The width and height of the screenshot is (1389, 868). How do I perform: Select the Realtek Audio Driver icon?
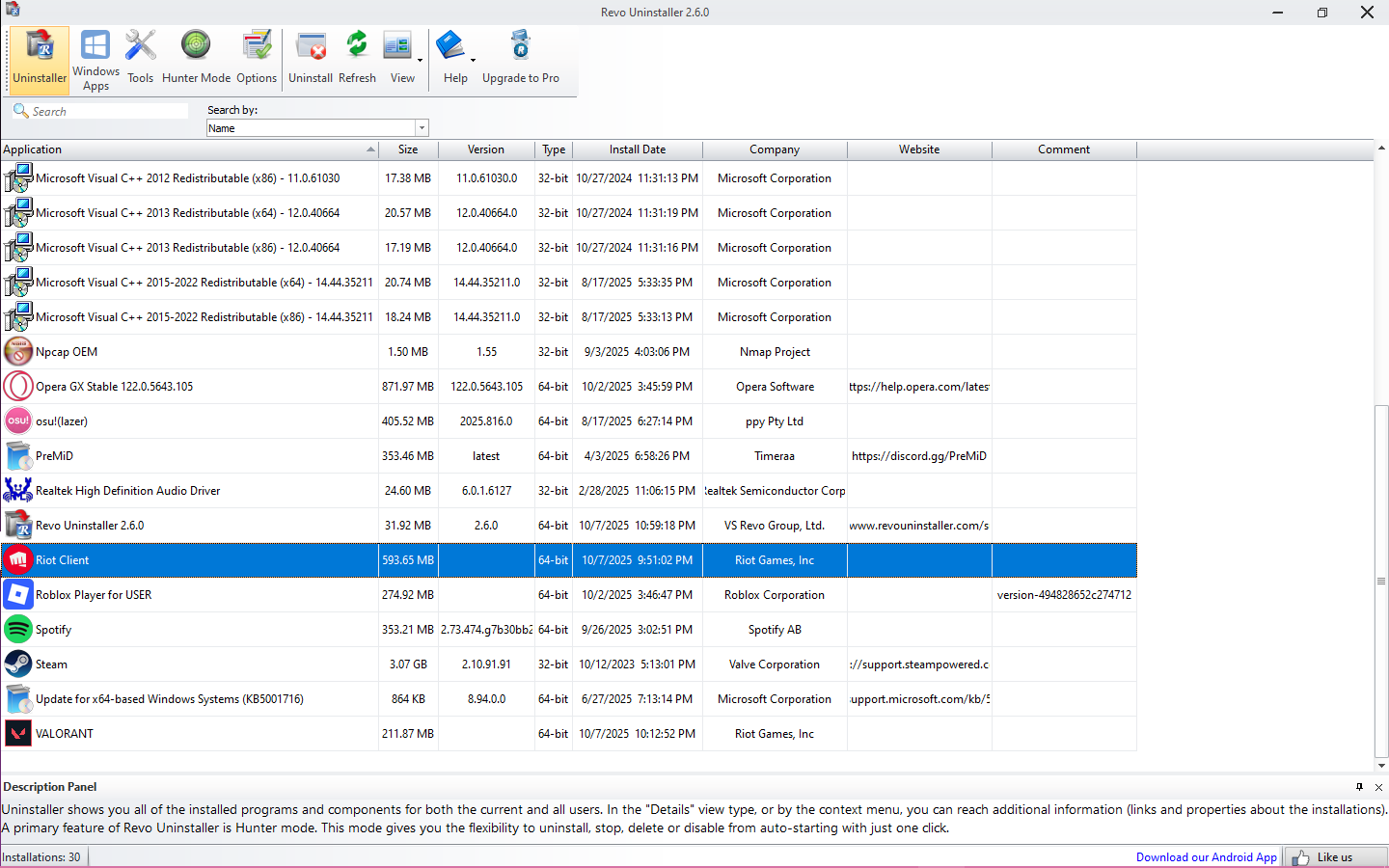pos(18,491)
